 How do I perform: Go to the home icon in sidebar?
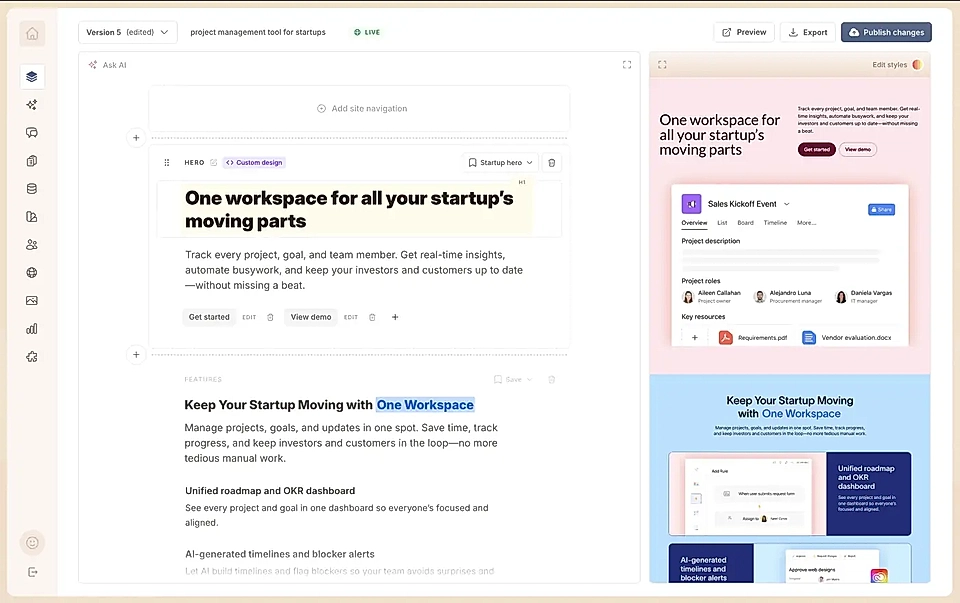click(x=32, y=34)
